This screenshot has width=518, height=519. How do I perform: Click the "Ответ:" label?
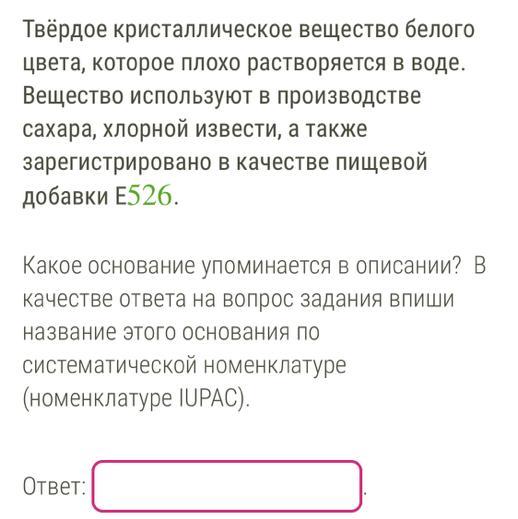[x=54, y=486]
